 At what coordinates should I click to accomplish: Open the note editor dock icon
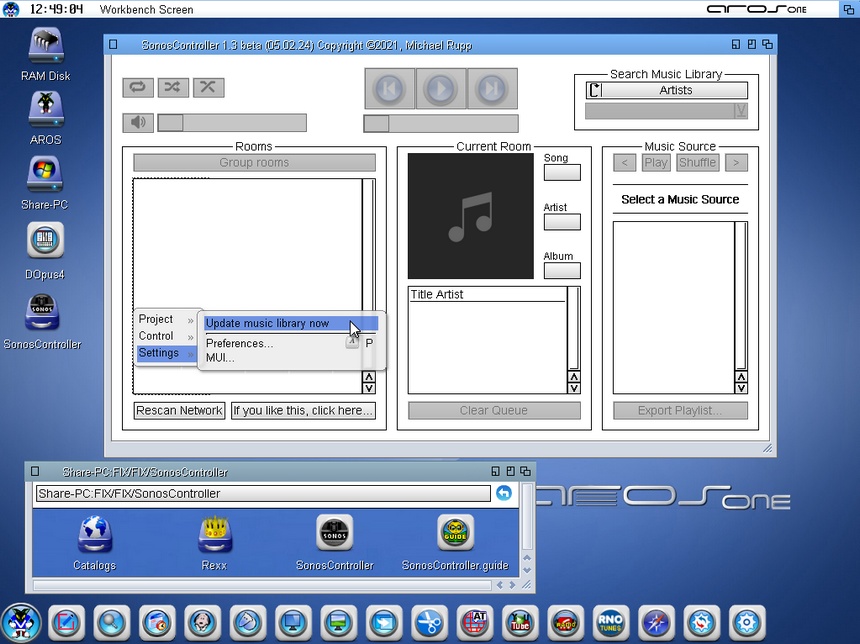coord(66,623)
